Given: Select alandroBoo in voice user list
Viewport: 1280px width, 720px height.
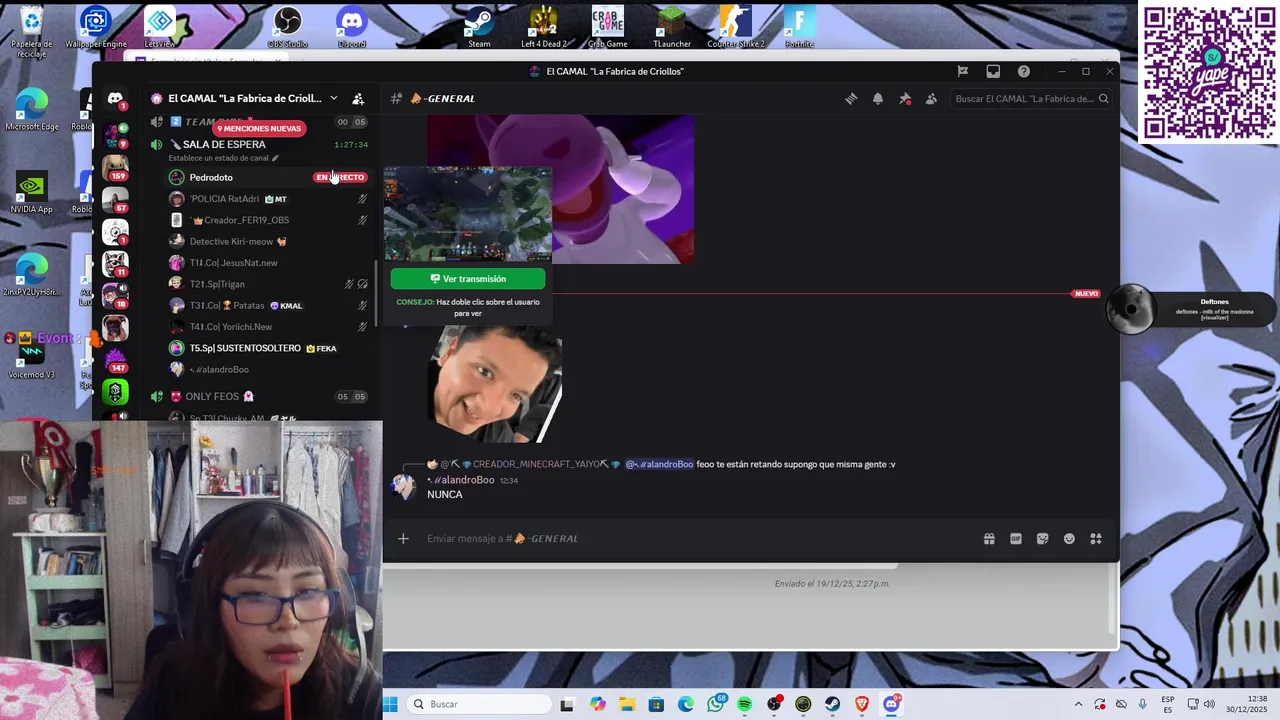Looking at the screenshot, I should pyautogui.click(x=219, y=369).
